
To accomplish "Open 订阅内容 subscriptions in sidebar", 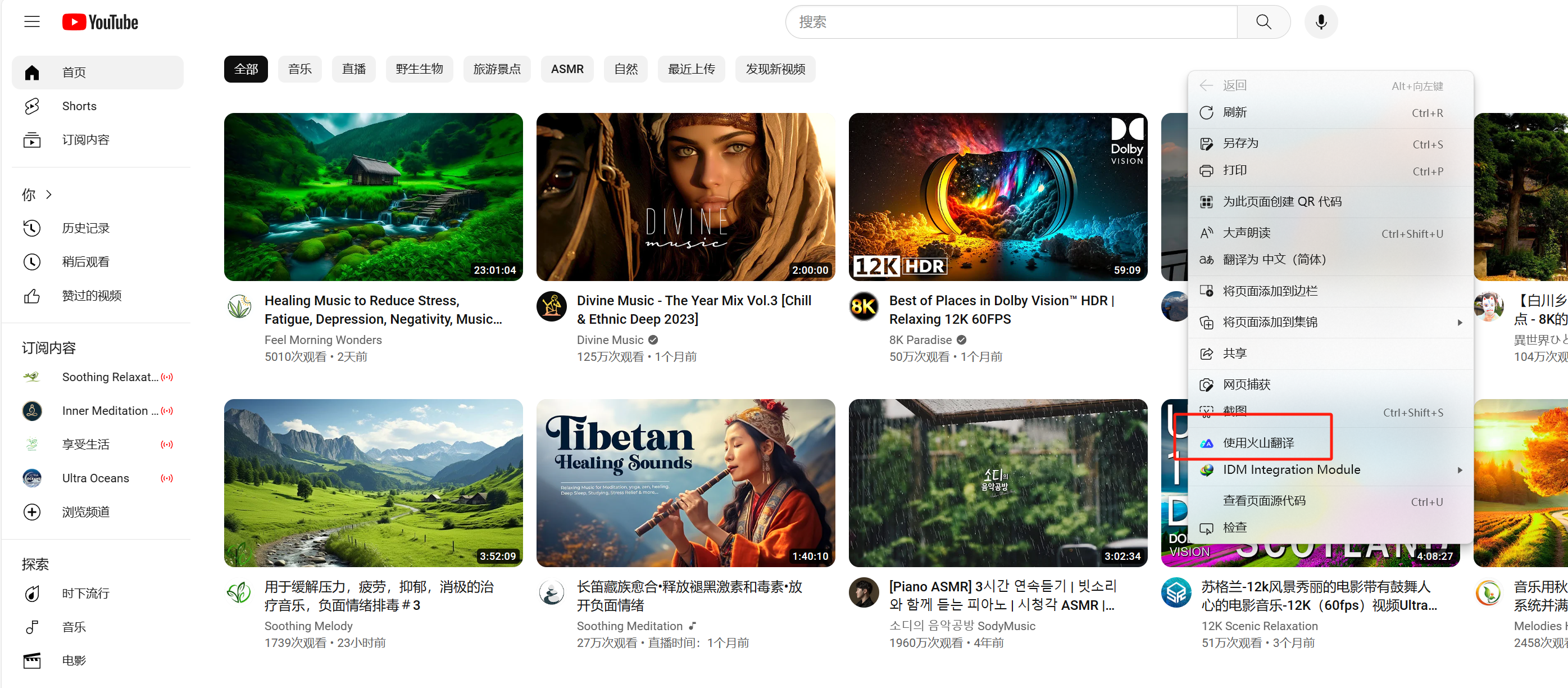I will pyautogui.click(x=97, y=139).
